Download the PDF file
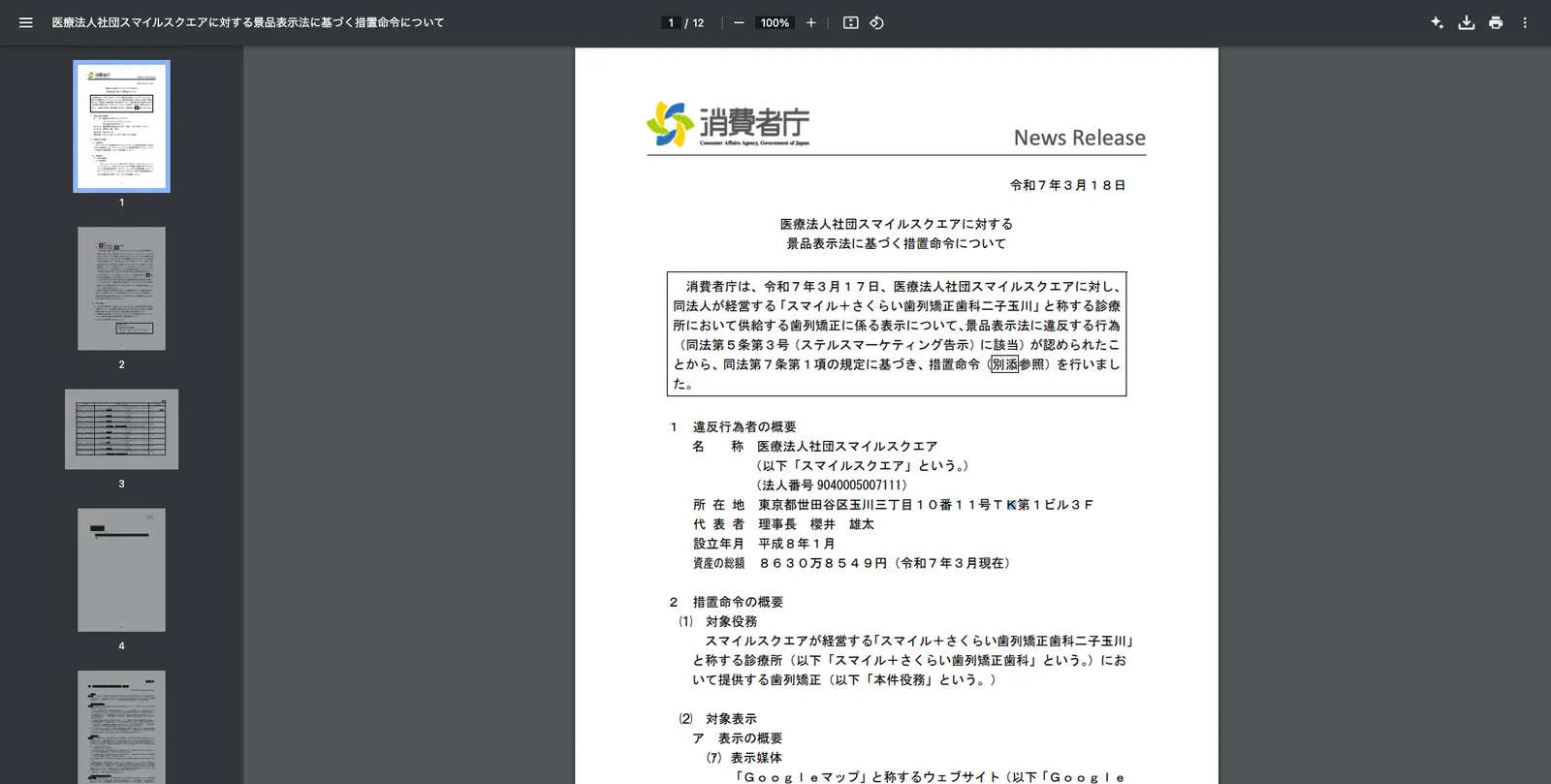Image resolution: width=1551 pixels, height=784 pixels. point(1467,22)
